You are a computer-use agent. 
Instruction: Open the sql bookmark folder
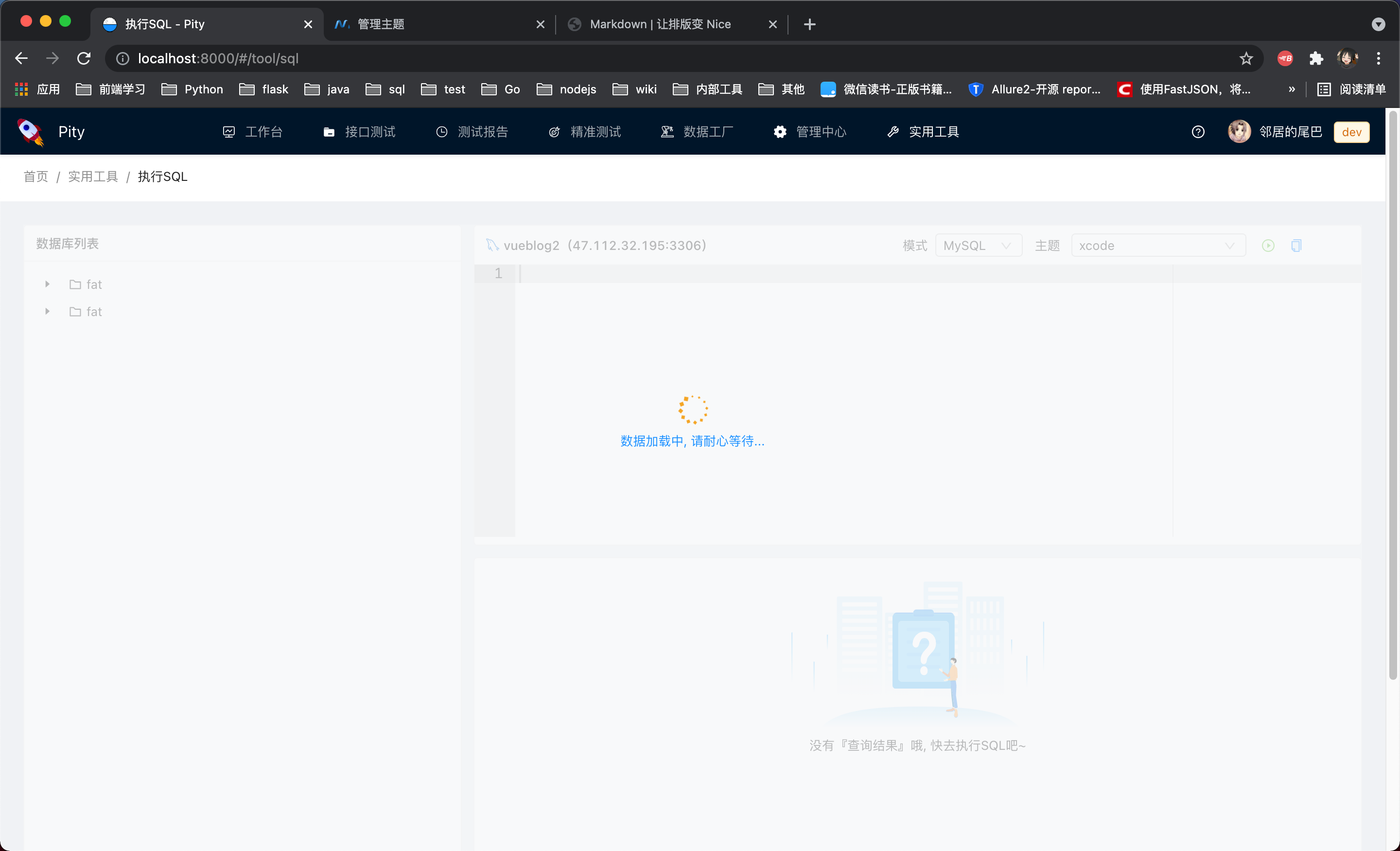385,89
